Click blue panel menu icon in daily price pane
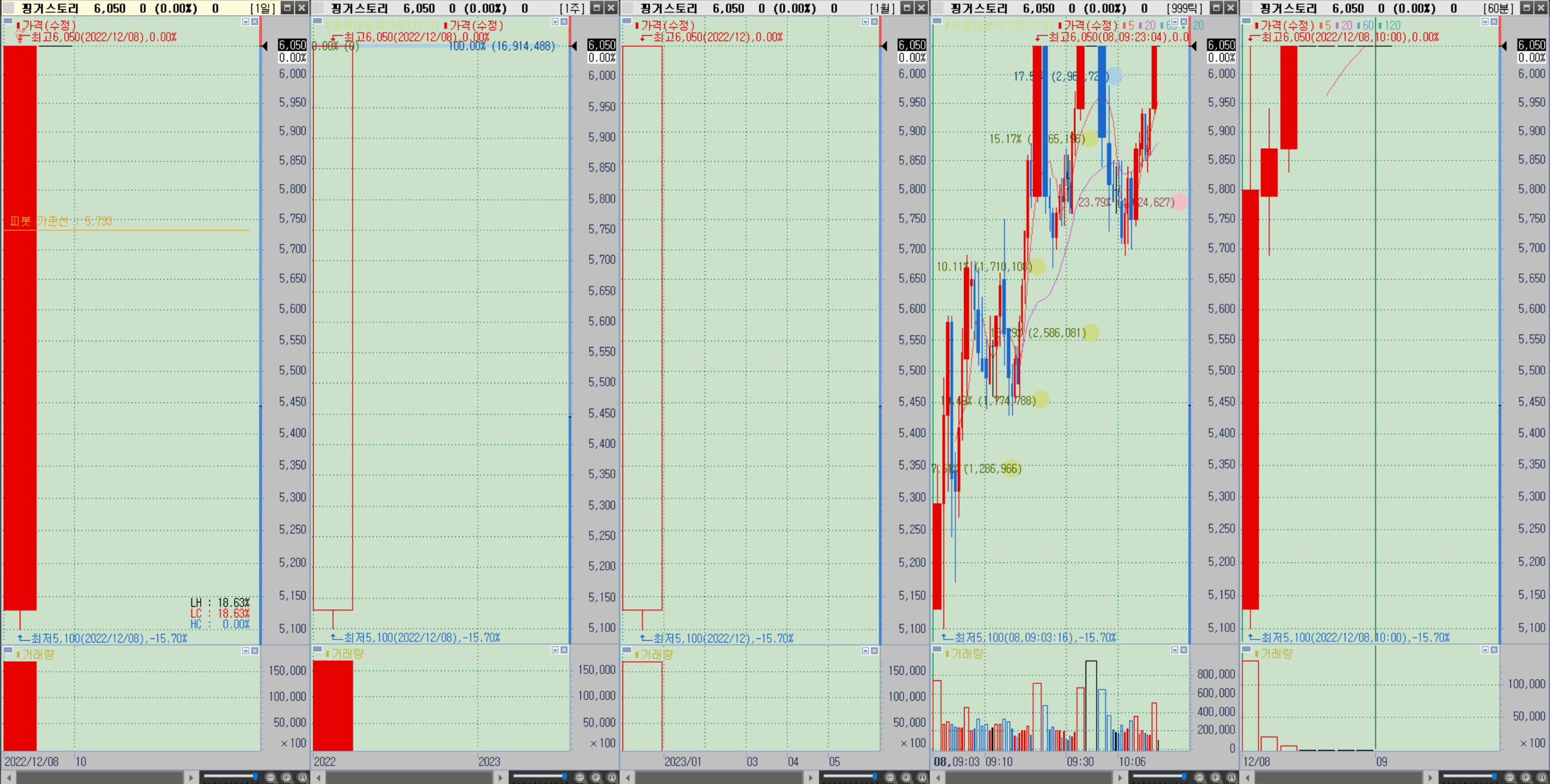 click(8, 22)
